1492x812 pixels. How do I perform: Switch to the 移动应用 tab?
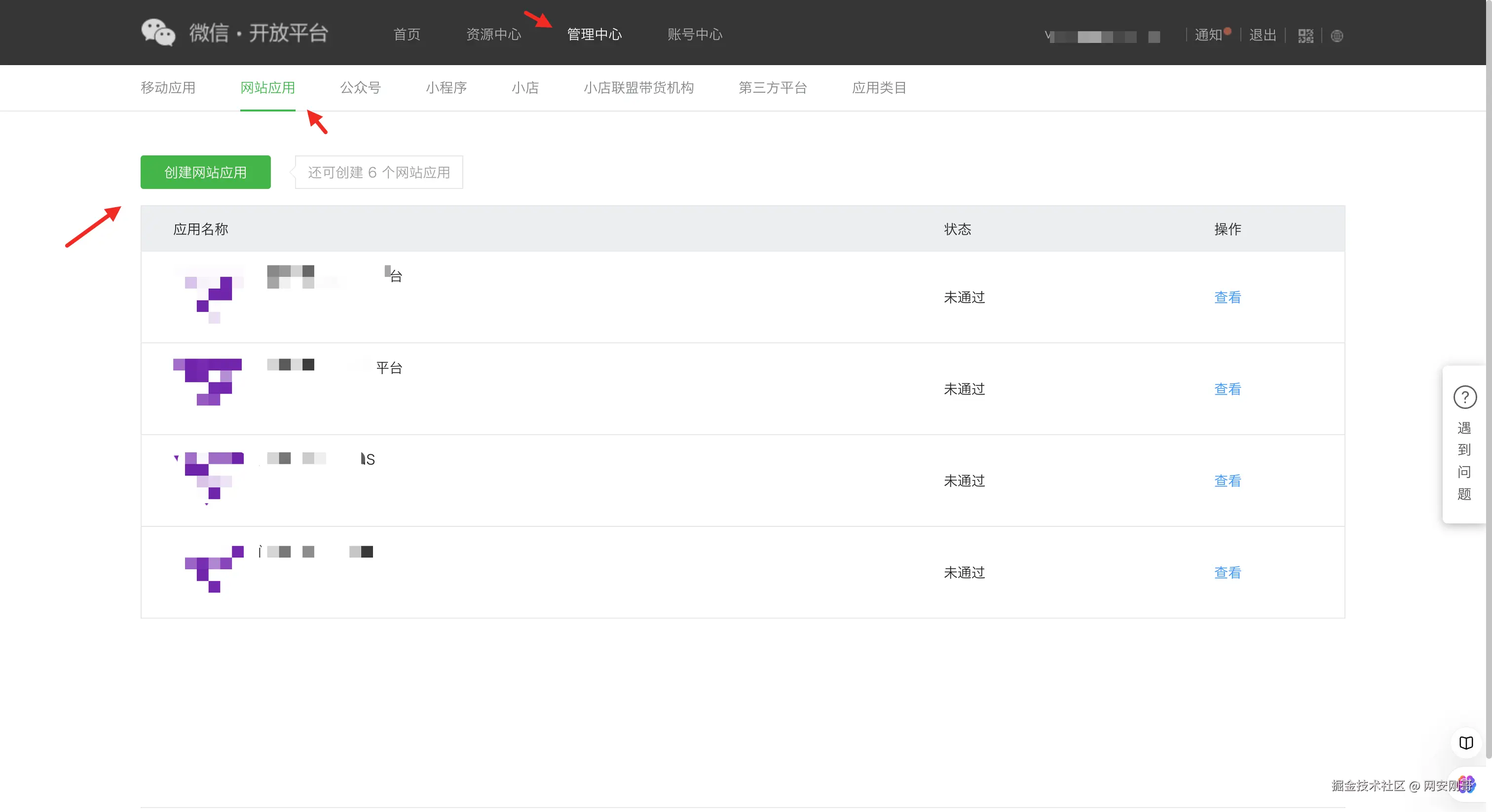[x=167, y=87]
